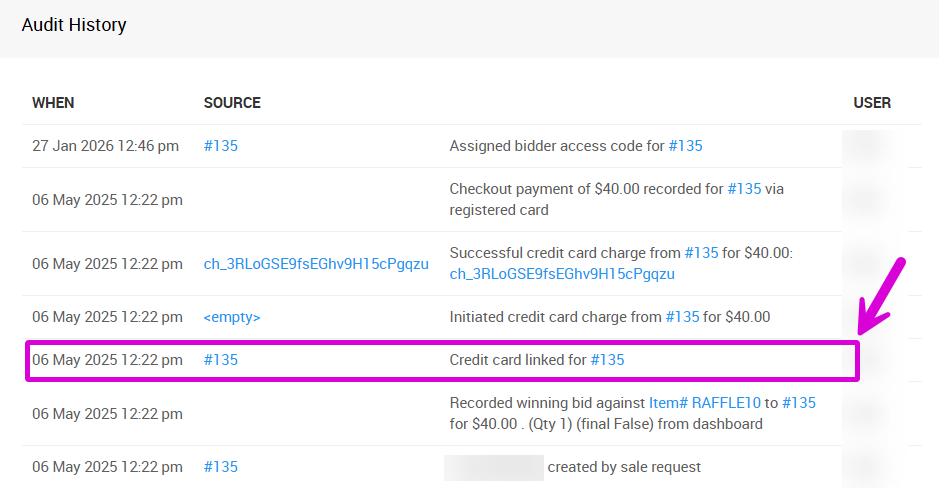The height and width of the screenshot is (502, 939).
Task: Open source #135 in the 'created by sale request' row
Action: pyautogui.click(x=221, y=467)
